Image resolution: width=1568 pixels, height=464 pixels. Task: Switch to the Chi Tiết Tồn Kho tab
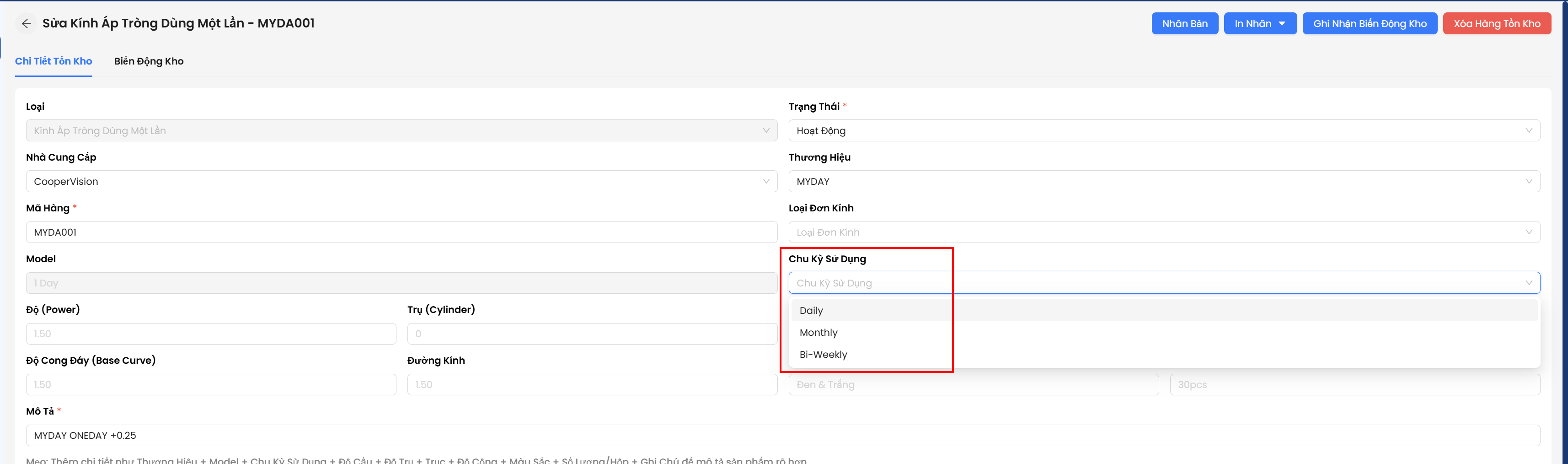pyautogui.click(x=54, y=61)
